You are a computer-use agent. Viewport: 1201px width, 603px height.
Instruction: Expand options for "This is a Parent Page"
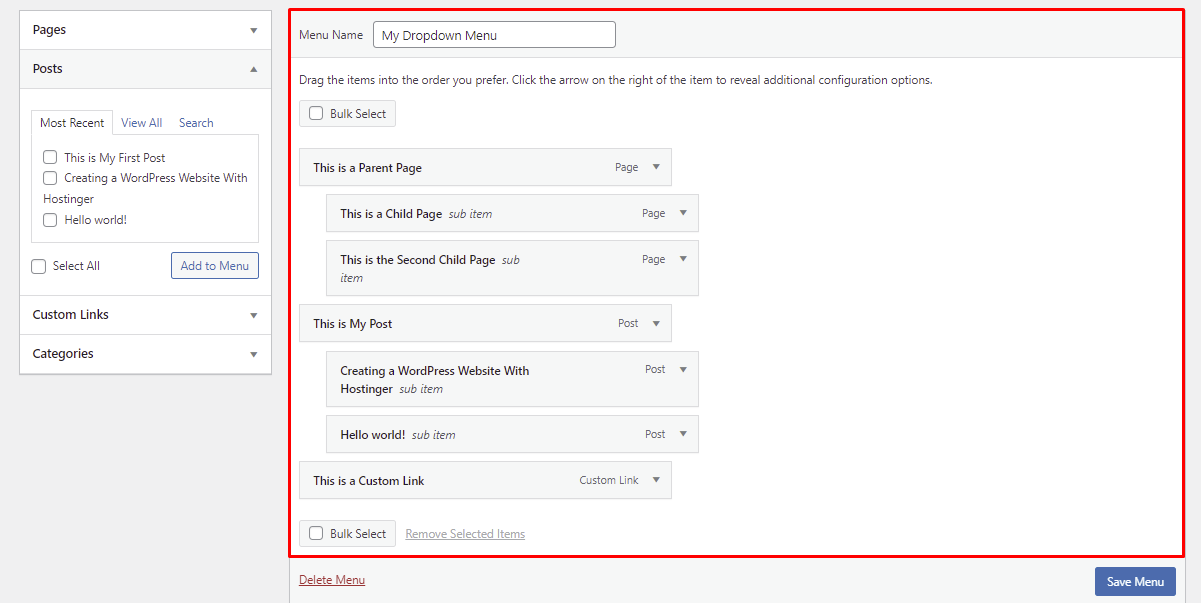(x=657, y=167)
